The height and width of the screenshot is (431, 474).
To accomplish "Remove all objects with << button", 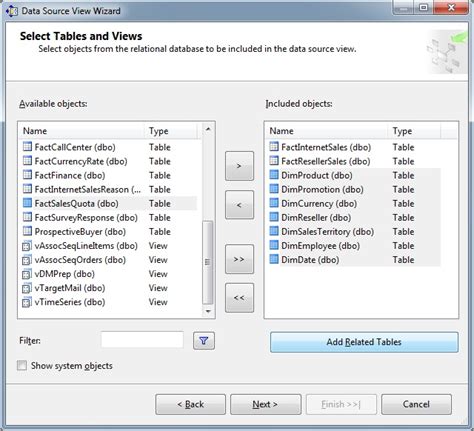I will tap(239, 298).
